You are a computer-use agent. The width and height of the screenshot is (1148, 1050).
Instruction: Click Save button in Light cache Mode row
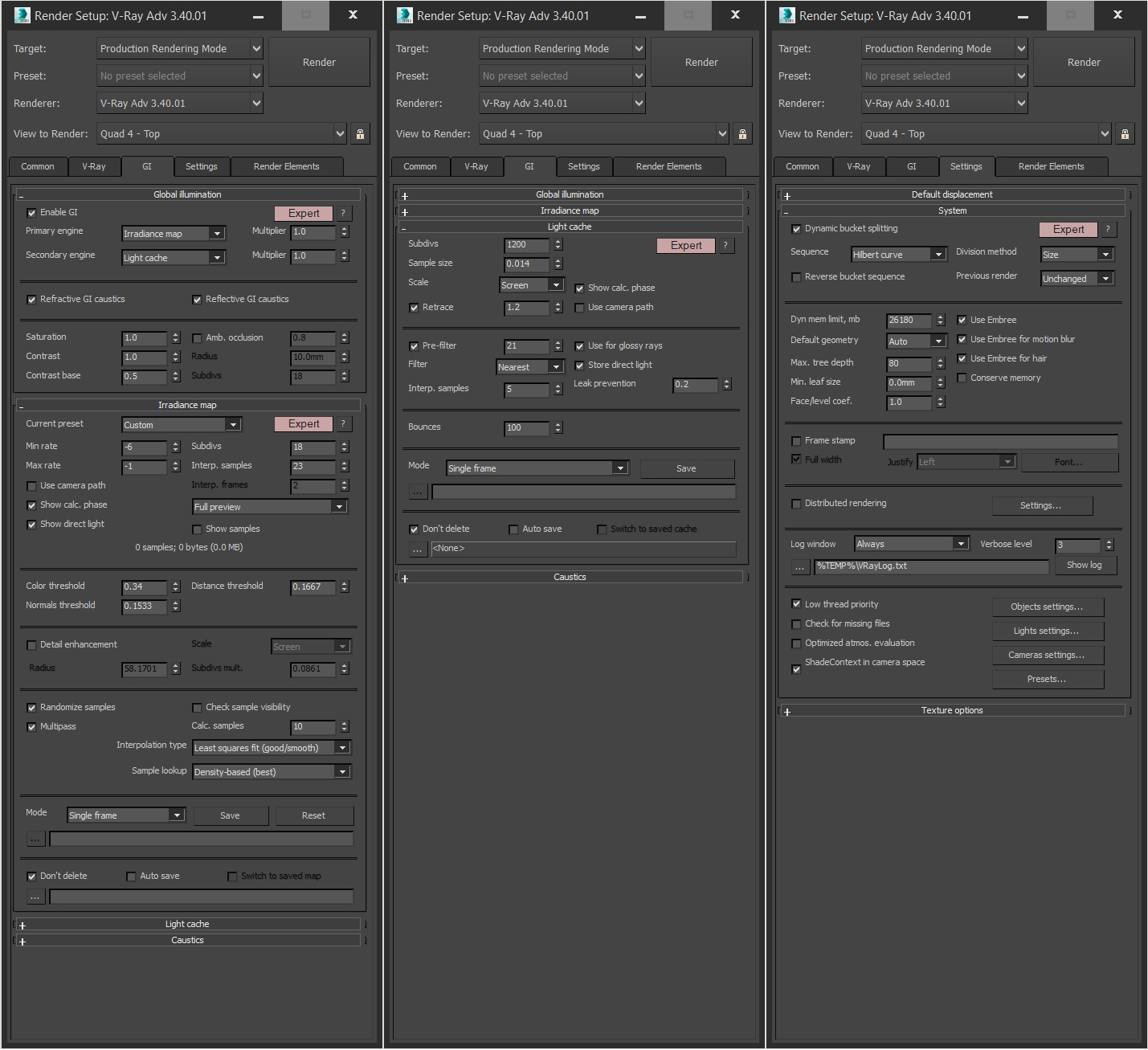[687, 468]
